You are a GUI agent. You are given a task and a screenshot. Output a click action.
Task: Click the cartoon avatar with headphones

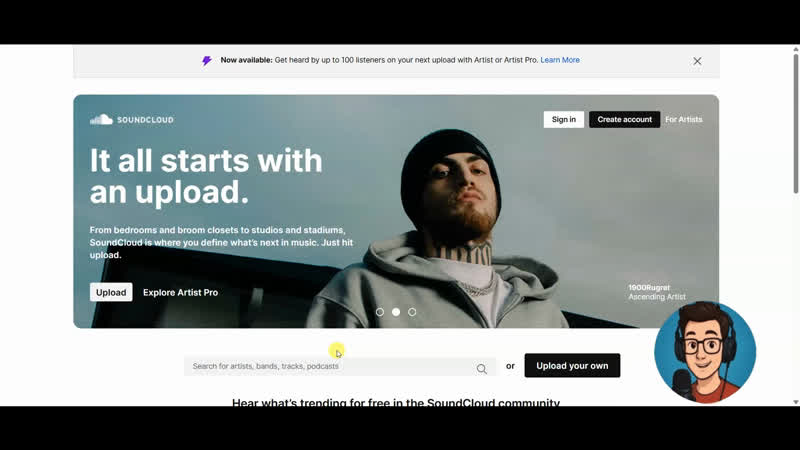(x=705, y=352)
